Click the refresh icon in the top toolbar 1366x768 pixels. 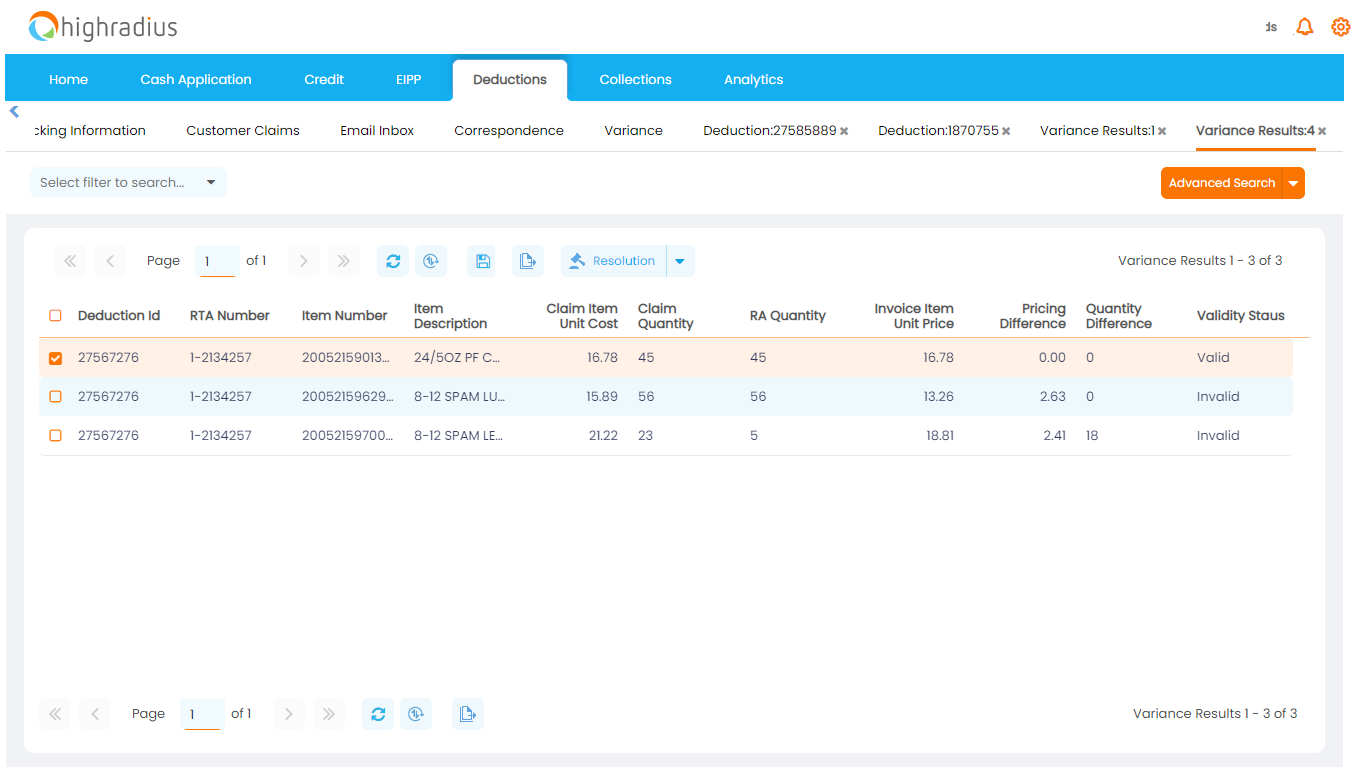393,260
